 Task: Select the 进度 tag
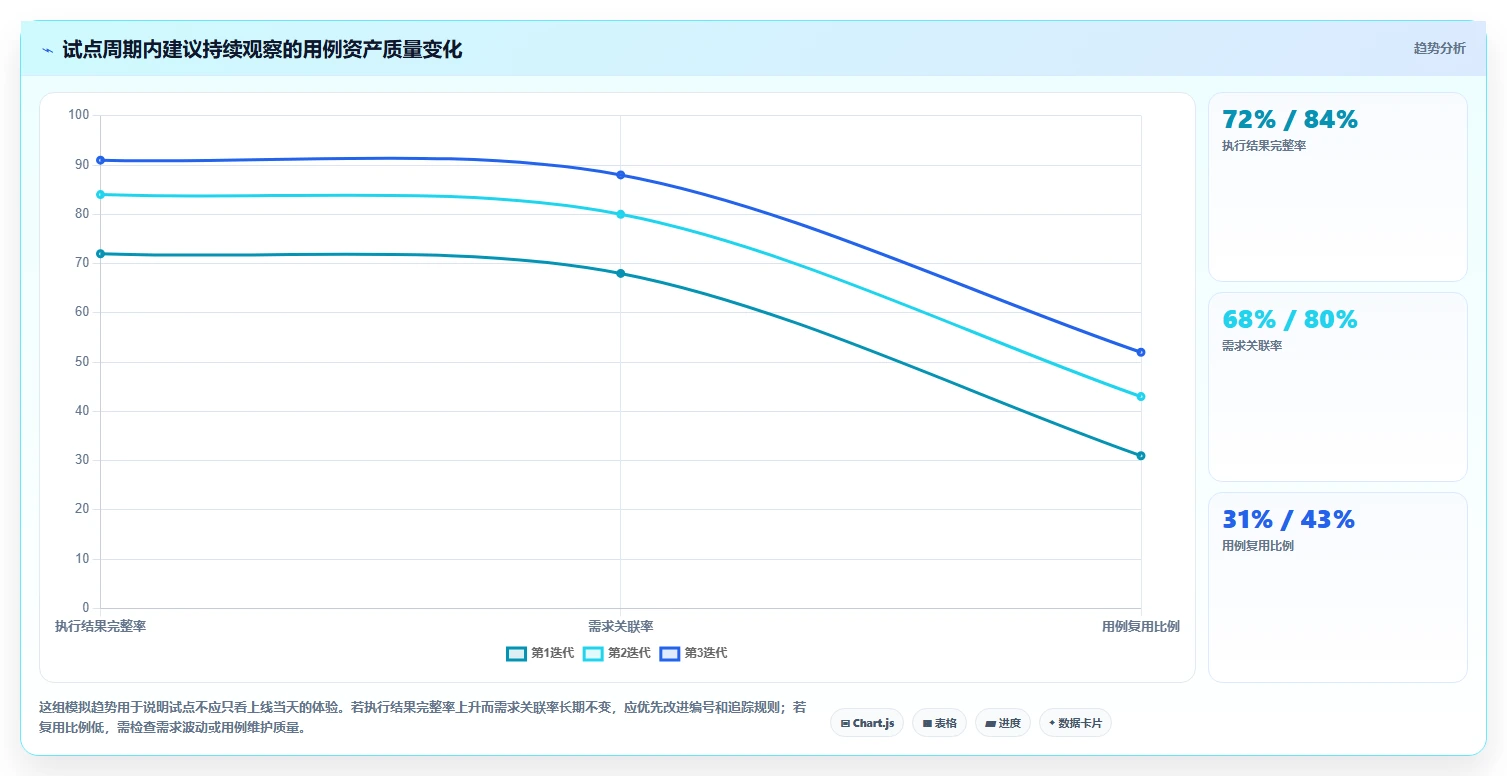(1003, 723)
